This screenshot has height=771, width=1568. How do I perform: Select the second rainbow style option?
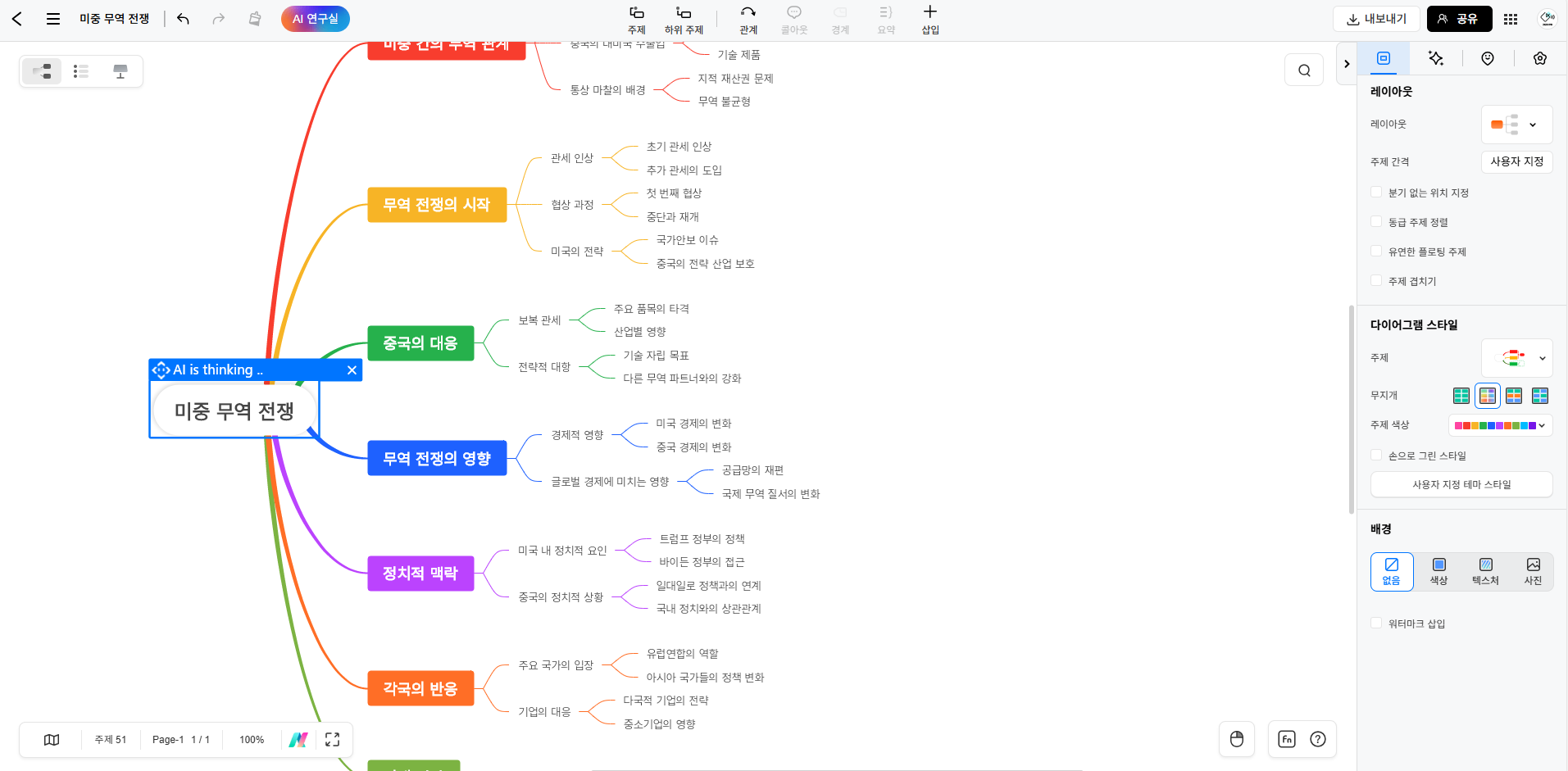tap(1488, 396)
